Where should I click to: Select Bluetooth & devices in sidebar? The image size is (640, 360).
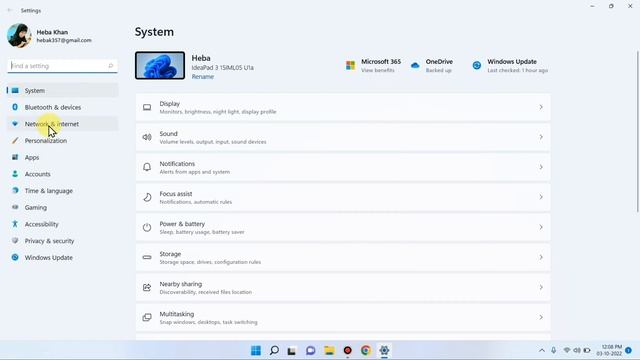pos(62,107)
